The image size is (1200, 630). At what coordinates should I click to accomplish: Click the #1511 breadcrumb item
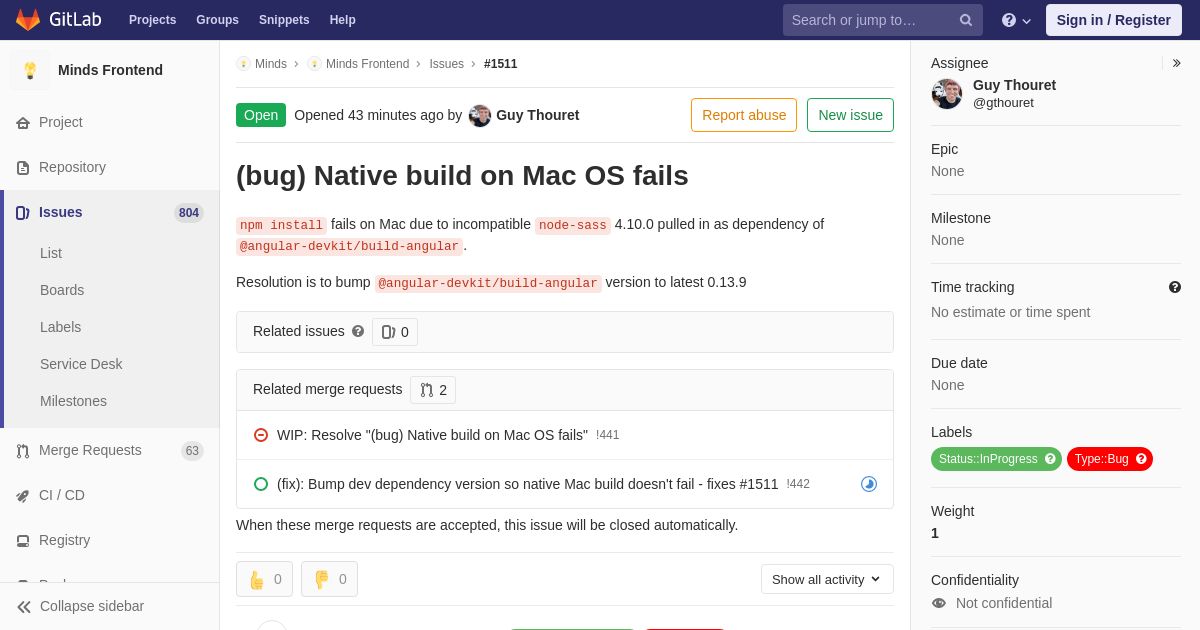coord(500,64)
